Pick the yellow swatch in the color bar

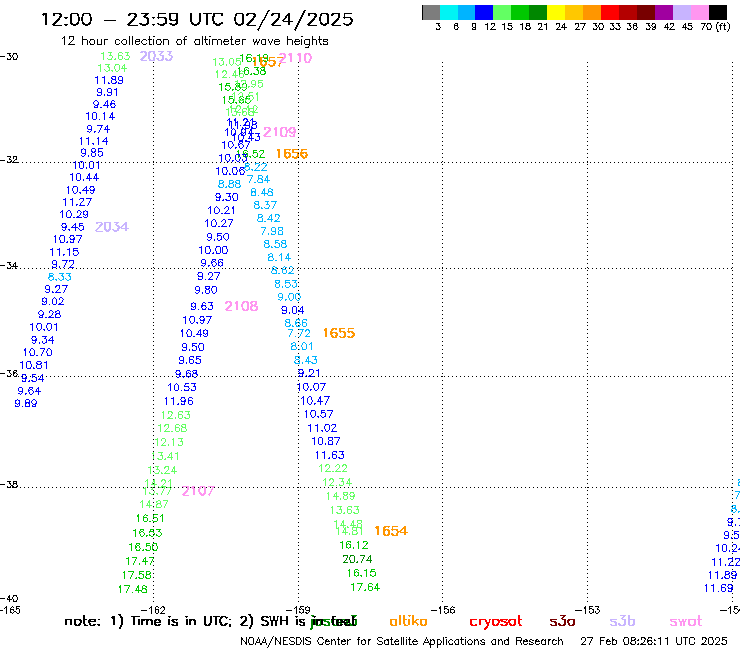pos(556,12)
